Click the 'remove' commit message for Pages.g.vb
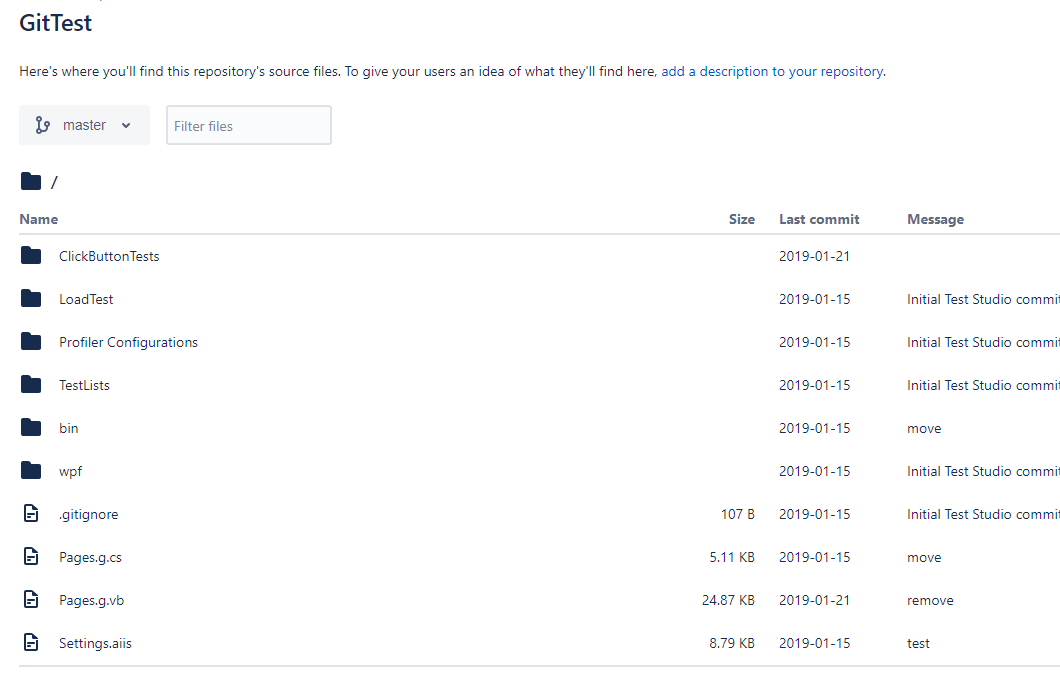 [x=929, y=600]
